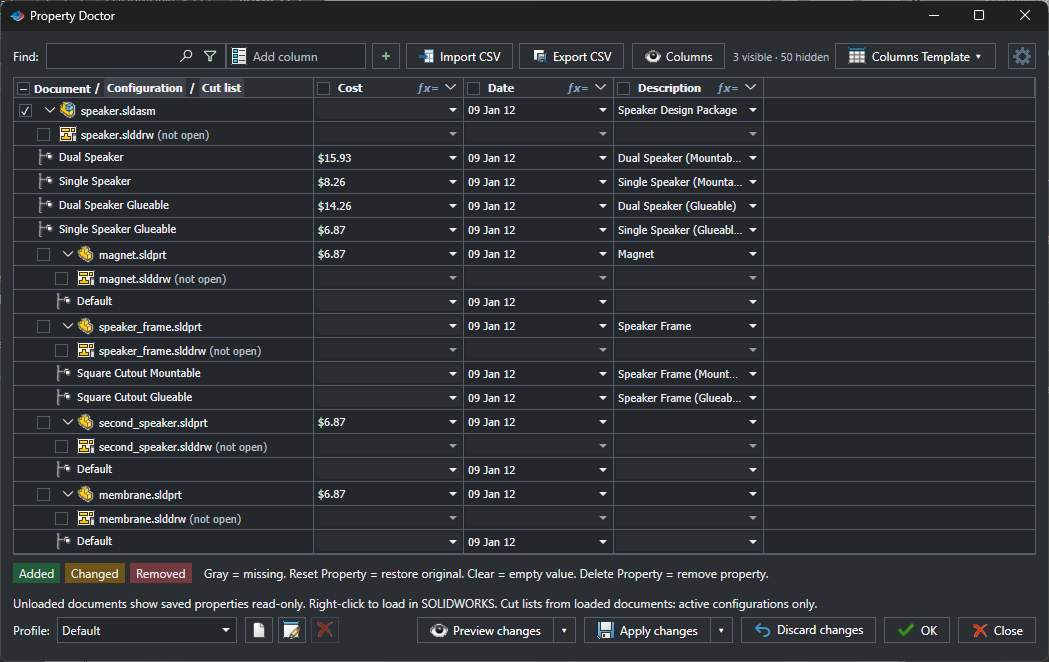Collapse the speaker_frame.sldprt node
The image size is (1049, 662).
tap(68, 326)
